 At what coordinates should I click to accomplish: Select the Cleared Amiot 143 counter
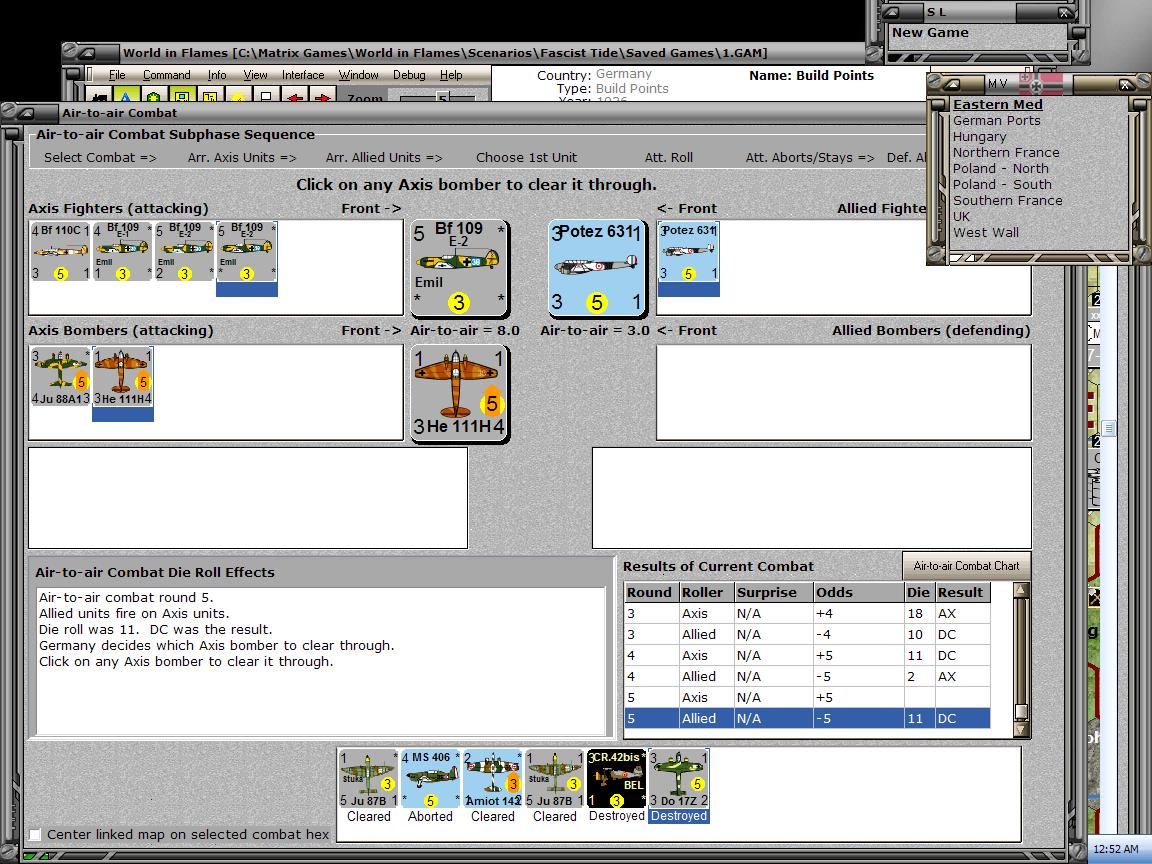(x=492, y=779)
